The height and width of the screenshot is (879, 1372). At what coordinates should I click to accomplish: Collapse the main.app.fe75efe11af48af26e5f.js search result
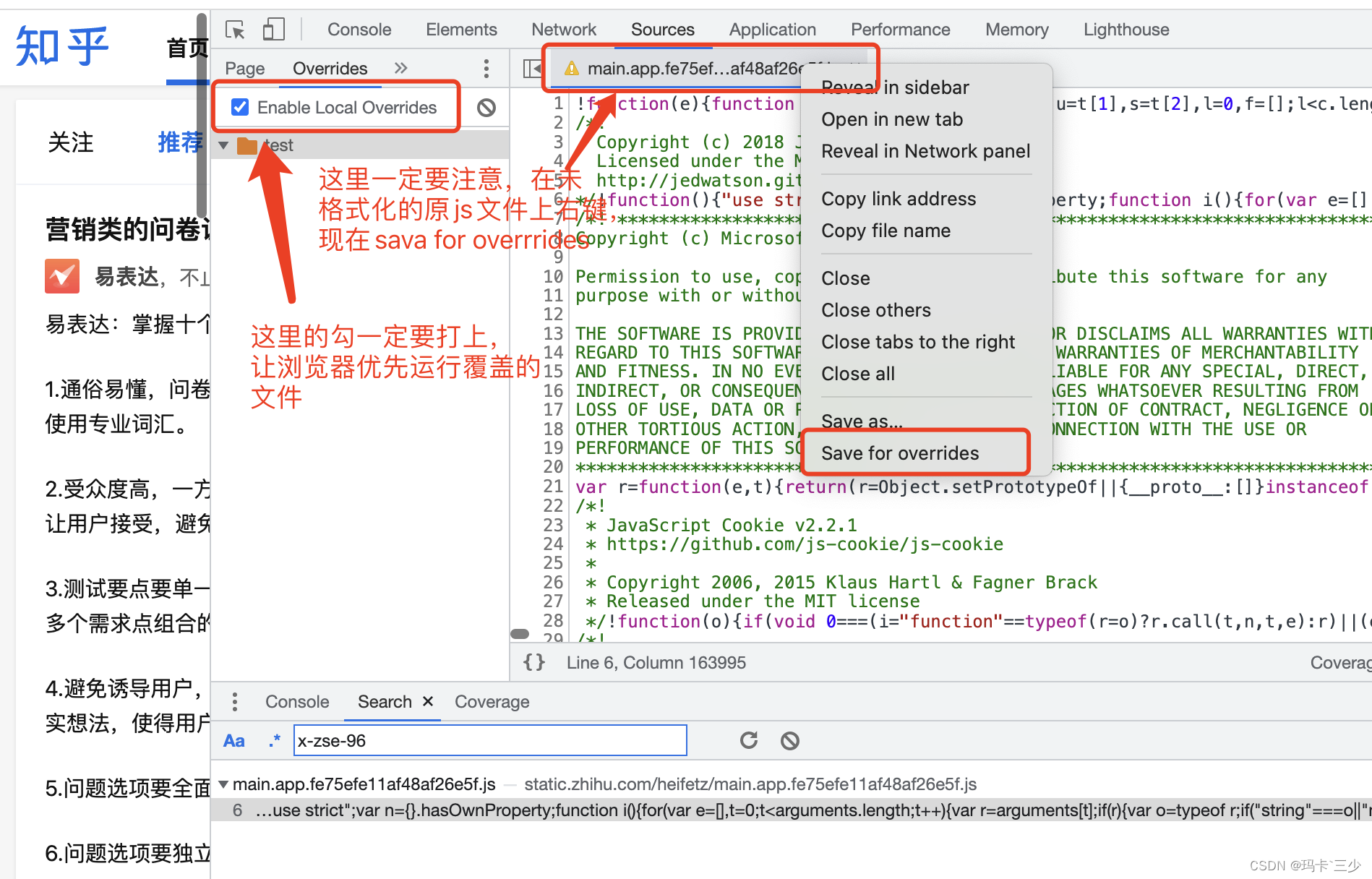point(223,784)
